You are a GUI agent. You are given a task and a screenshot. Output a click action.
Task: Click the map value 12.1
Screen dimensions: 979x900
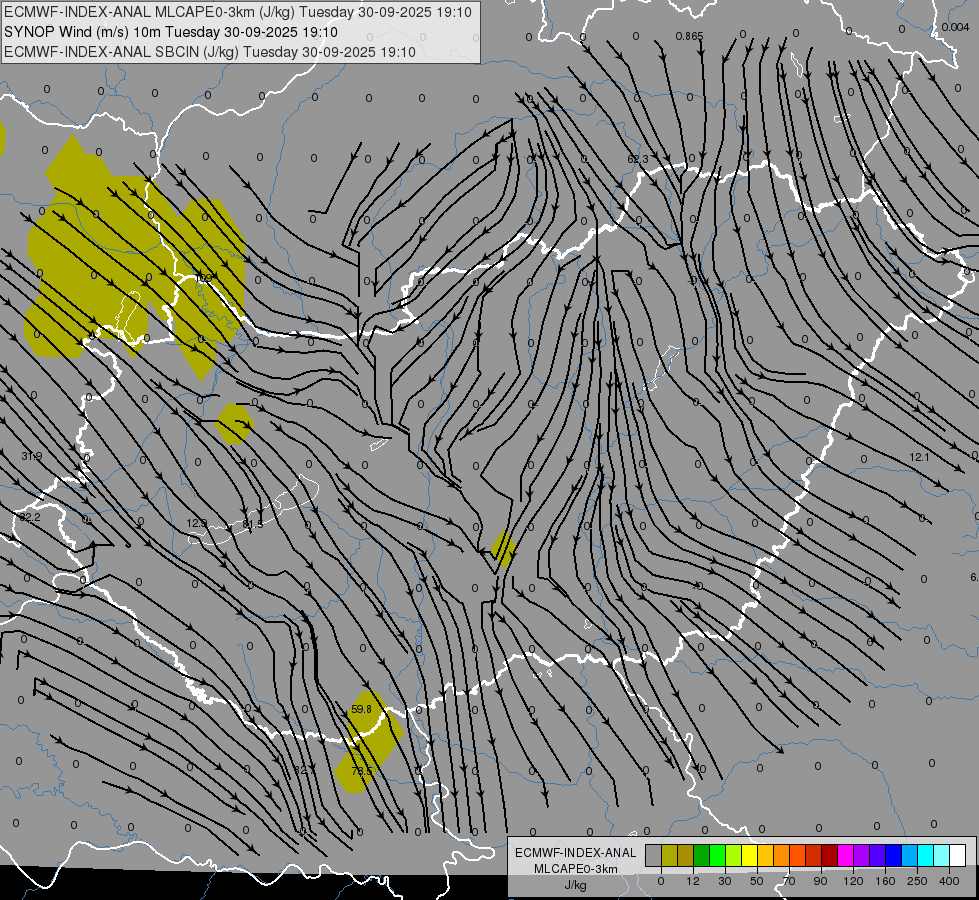coord(919,457)
